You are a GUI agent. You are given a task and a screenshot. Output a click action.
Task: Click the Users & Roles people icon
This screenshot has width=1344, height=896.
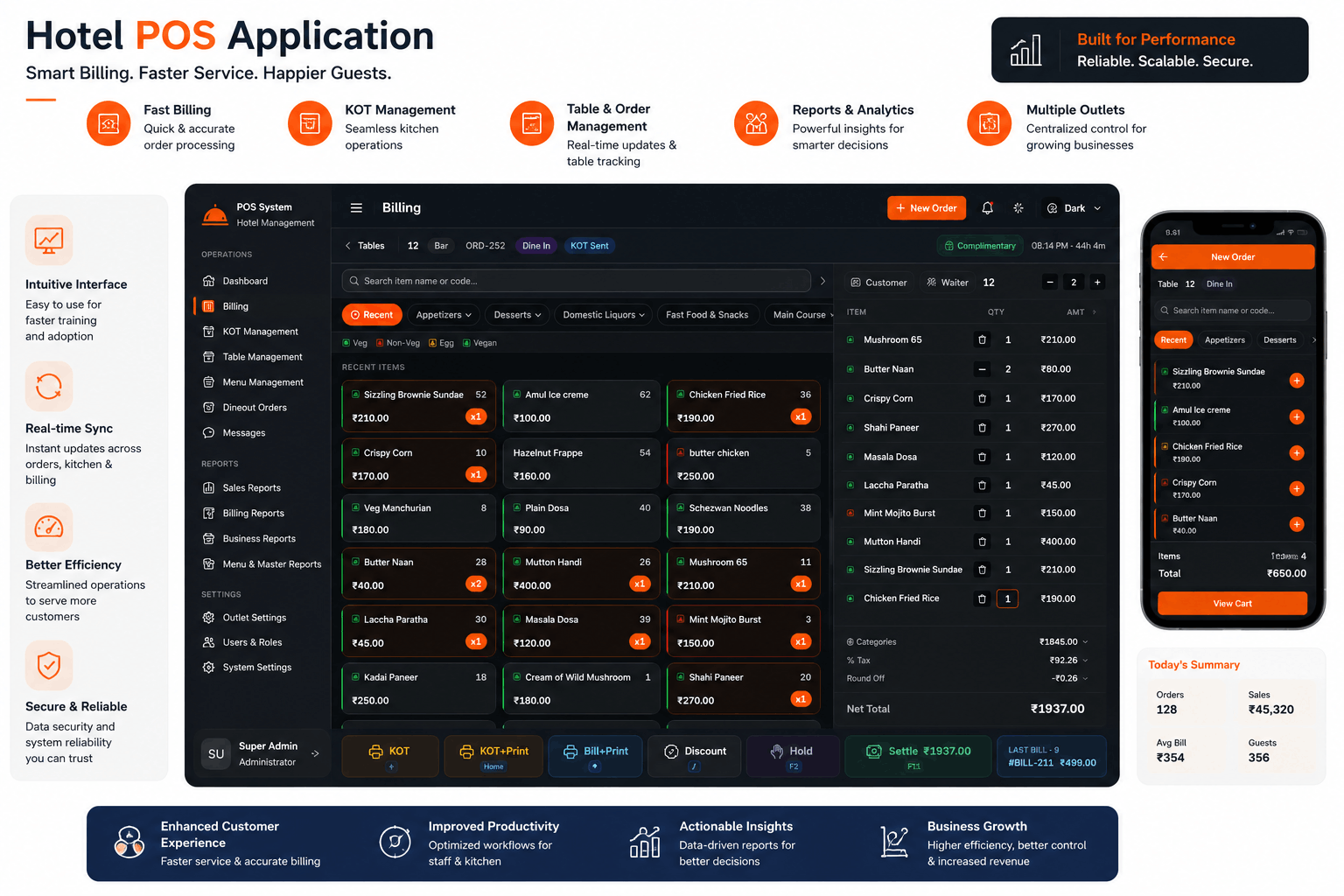pos(208,642)
